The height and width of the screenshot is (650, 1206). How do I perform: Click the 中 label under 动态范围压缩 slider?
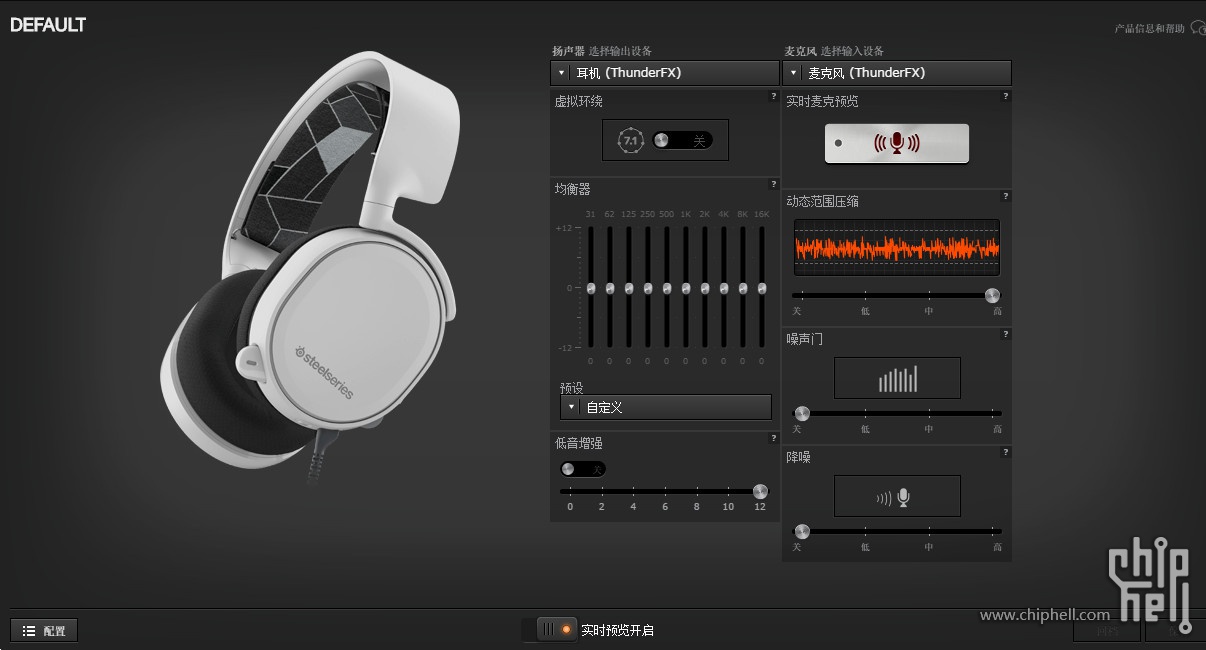[929, 311]
